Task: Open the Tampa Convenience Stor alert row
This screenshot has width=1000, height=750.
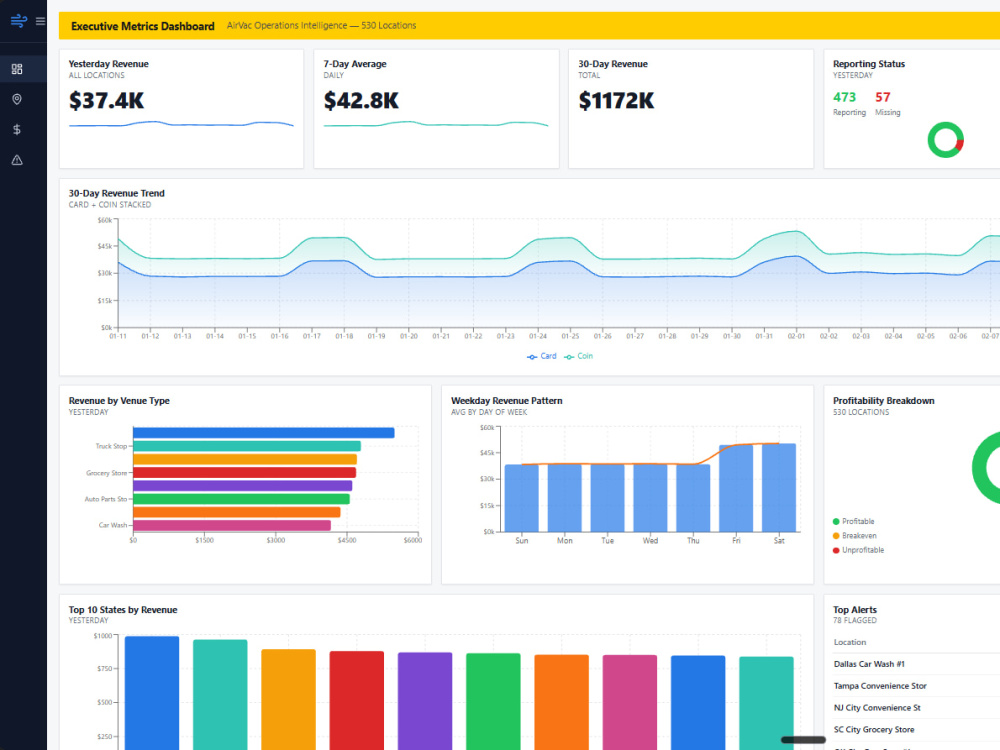Action: [x=916, y=686]
